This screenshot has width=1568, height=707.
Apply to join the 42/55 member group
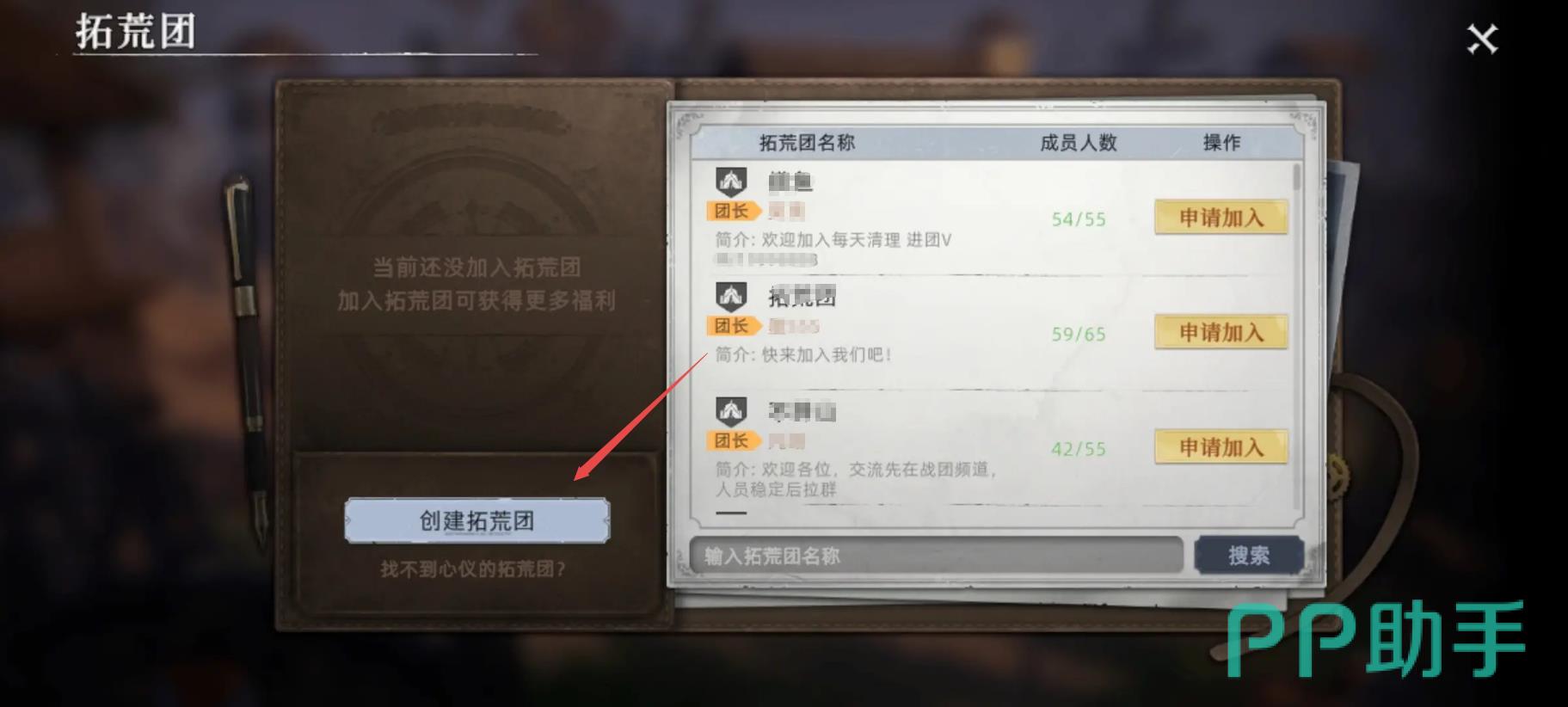(x=1221, y=447)
